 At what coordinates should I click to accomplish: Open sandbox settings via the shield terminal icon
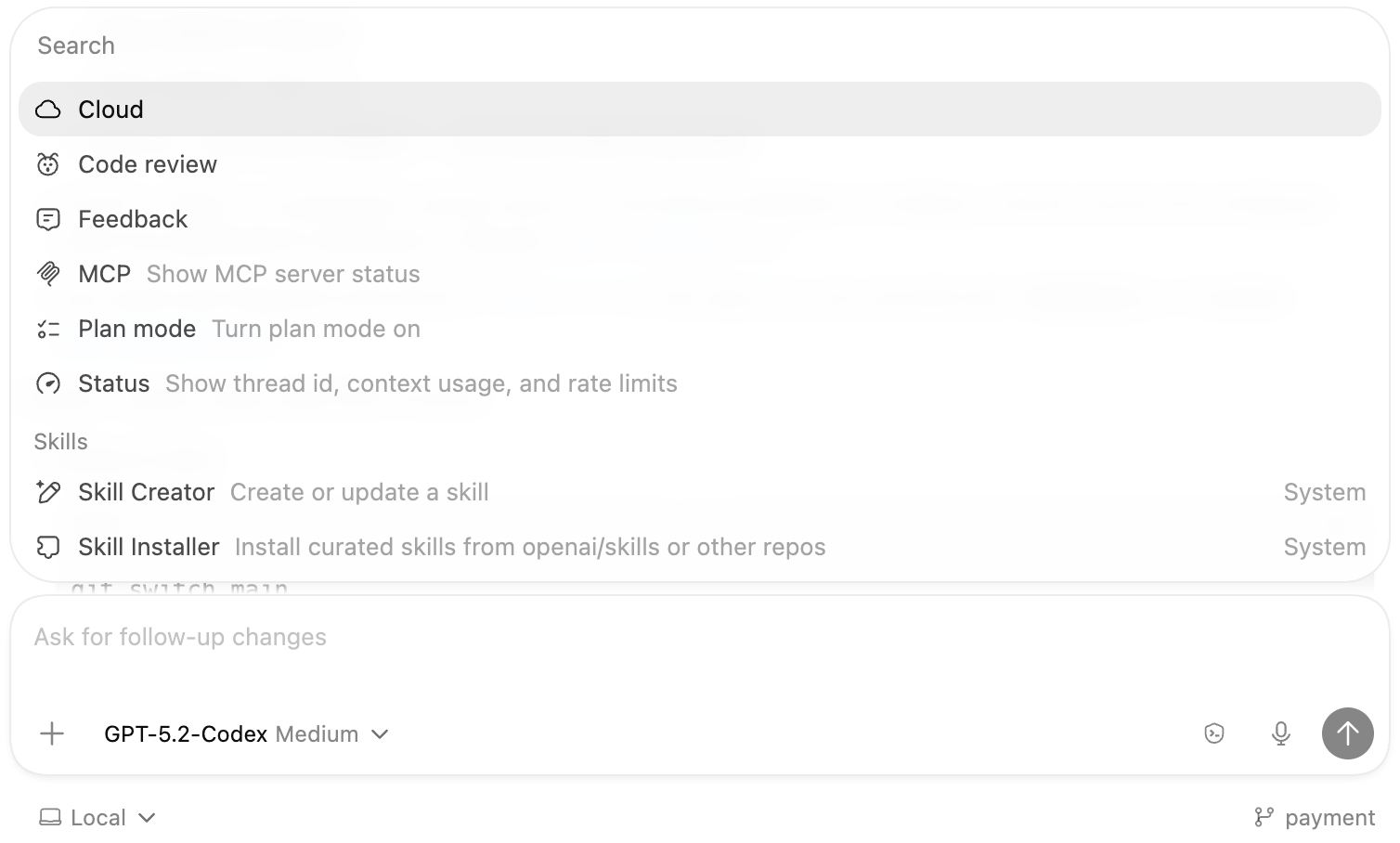1214,733
